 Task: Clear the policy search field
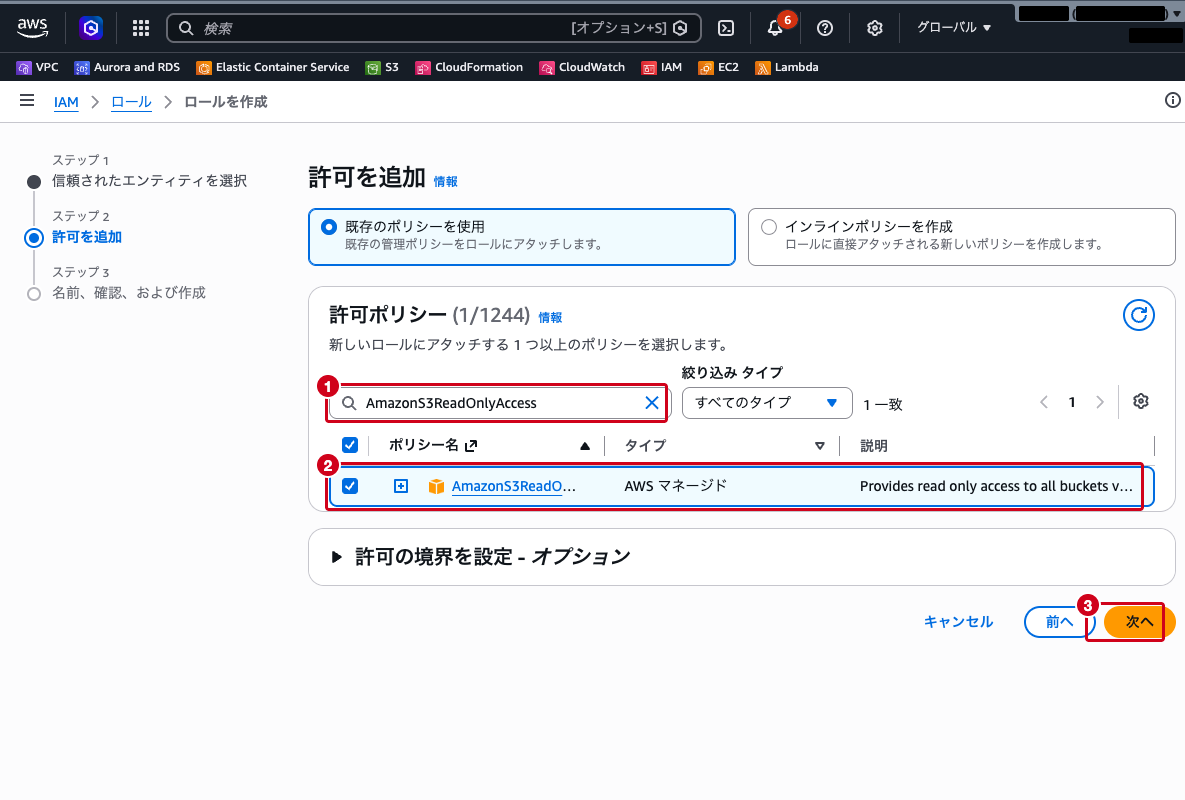click(x=651, y=403)
